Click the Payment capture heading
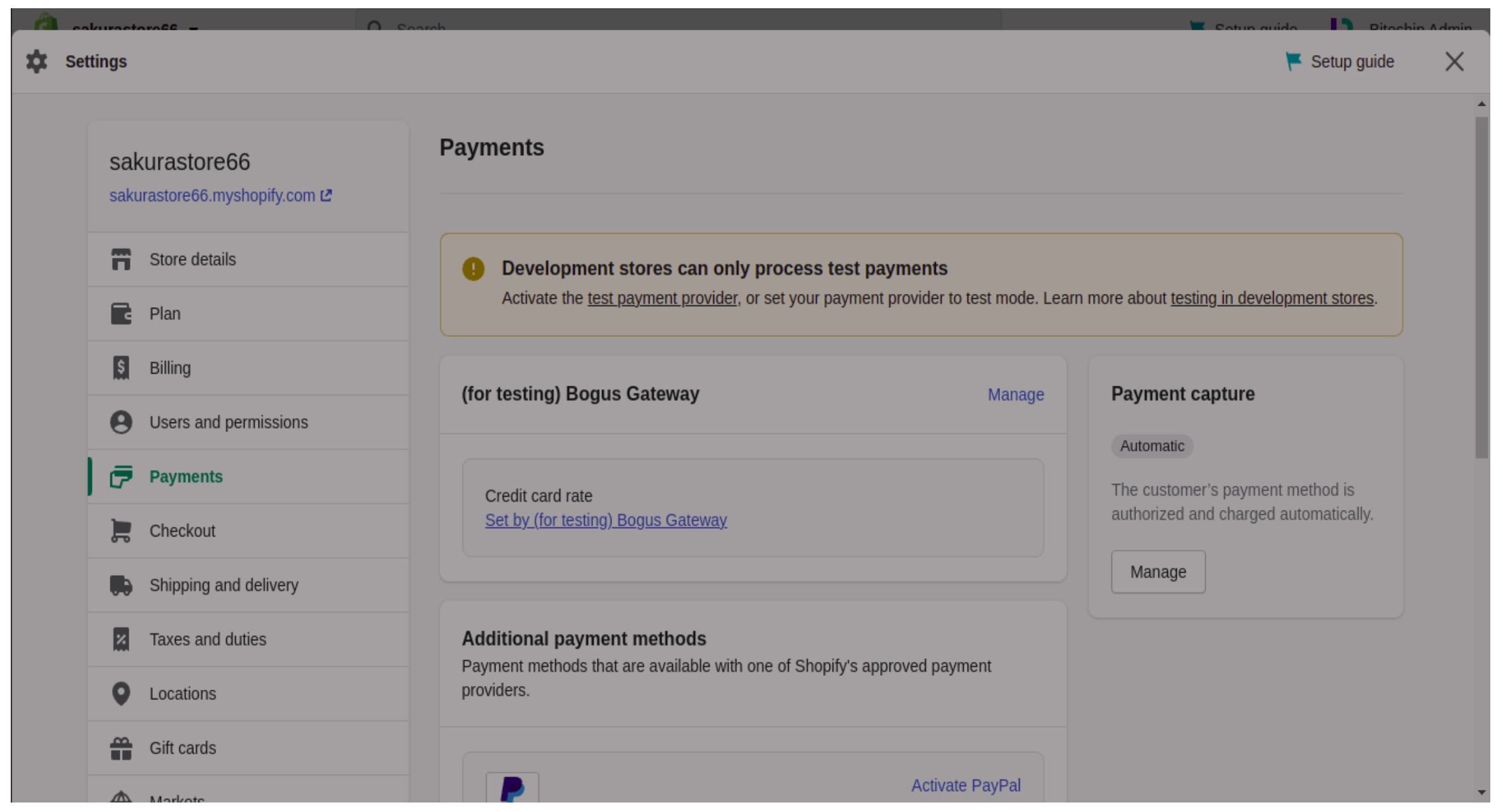The width and height of the screenshot is (1503, 812). (1183, 394)
